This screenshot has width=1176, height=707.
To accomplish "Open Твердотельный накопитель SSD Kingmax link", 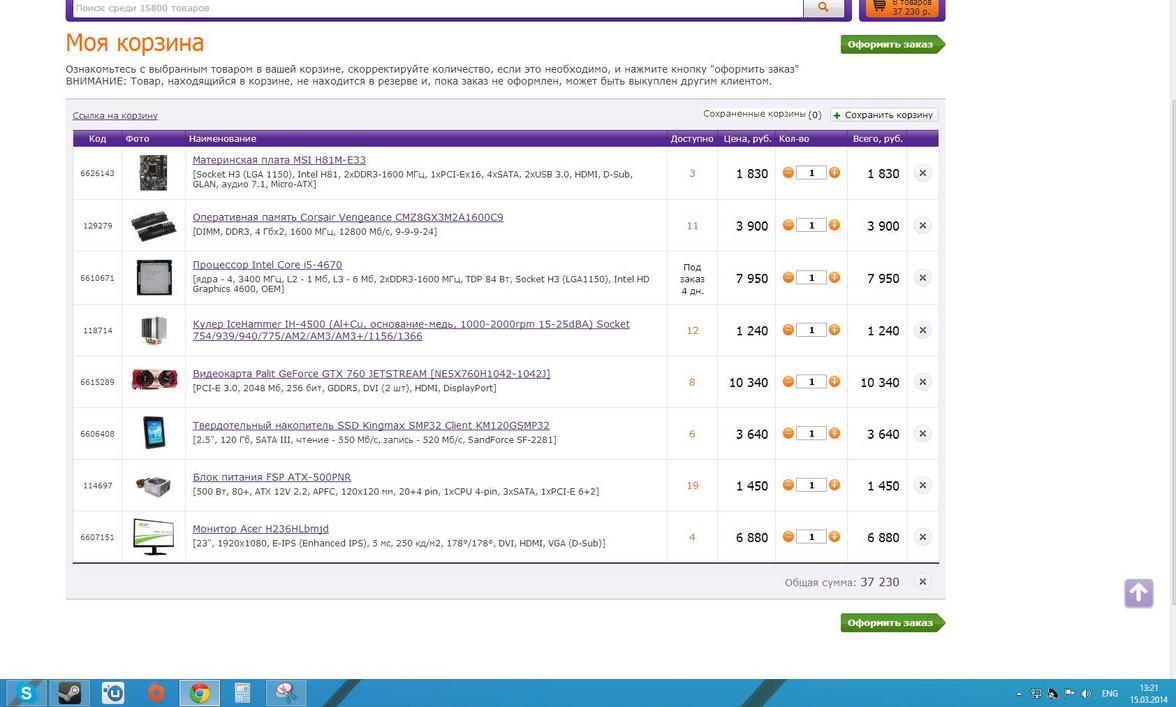I will (x=370, y=425).
